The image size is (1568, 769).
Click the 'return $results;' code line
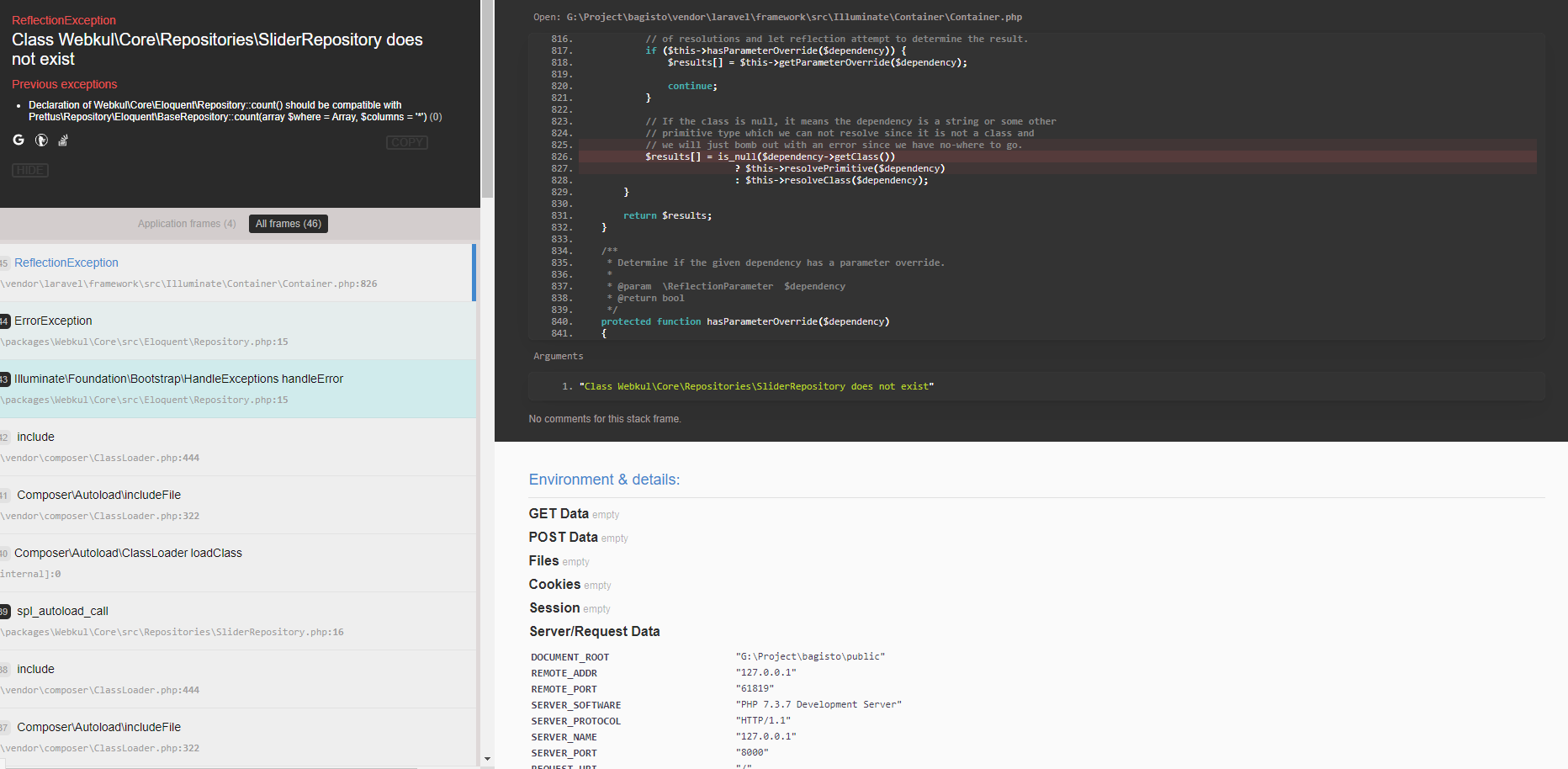click(667, 215)
